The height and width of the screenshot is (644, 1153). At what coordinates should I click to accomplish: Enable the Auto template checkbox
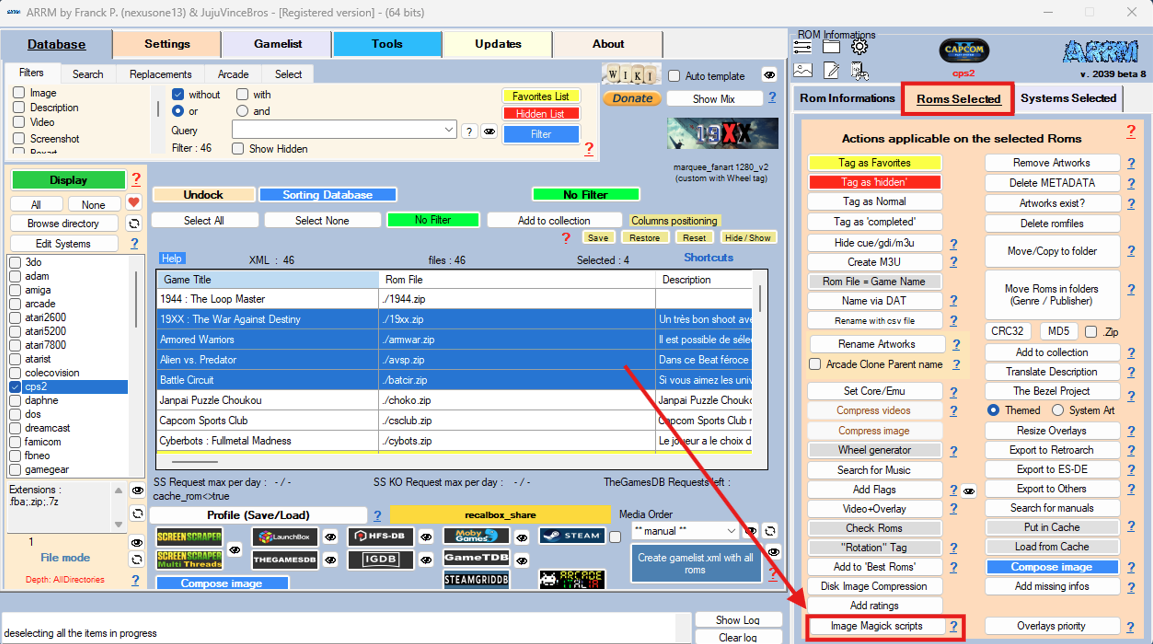[x=674, y=76]
